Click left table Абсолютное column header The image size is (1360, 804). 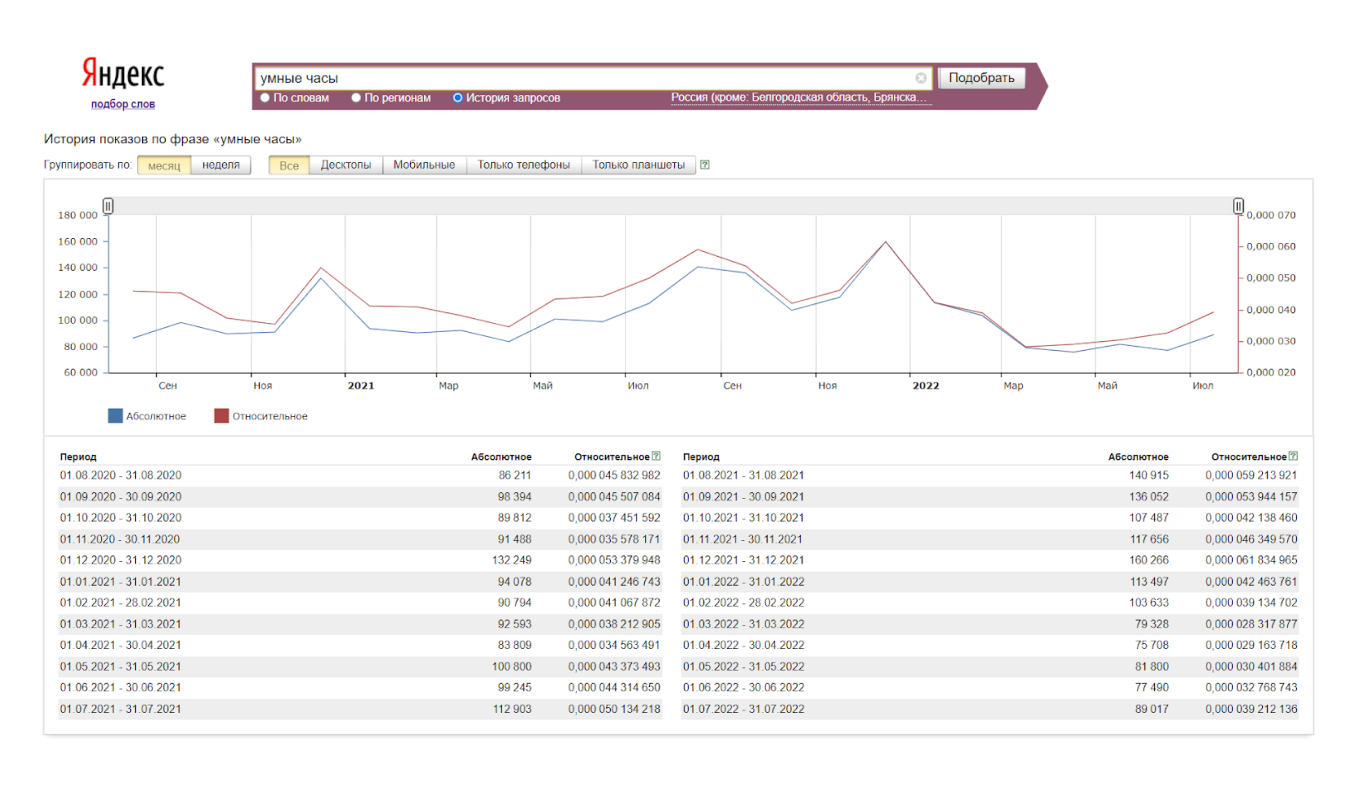[502, 457]
